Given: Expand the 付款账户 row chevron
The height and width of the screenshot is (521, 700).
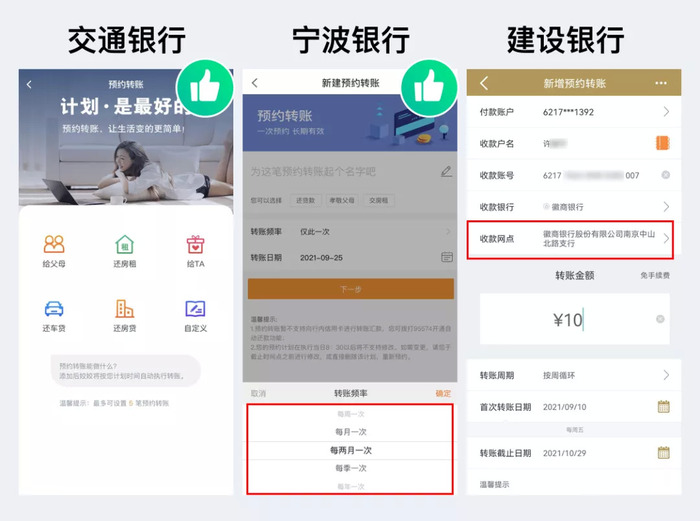Looking at the screenshot, I should coord(666,112).
